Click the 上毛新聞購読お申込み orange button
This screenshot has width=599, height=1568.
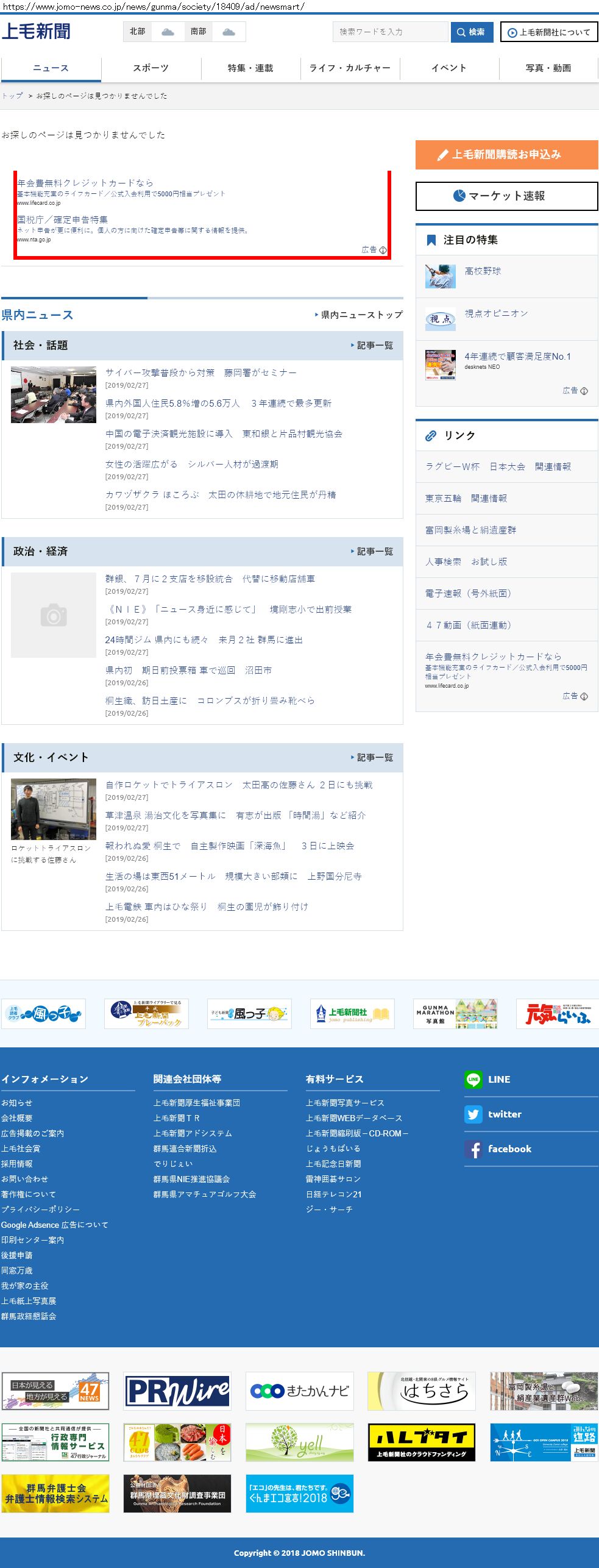506,155
